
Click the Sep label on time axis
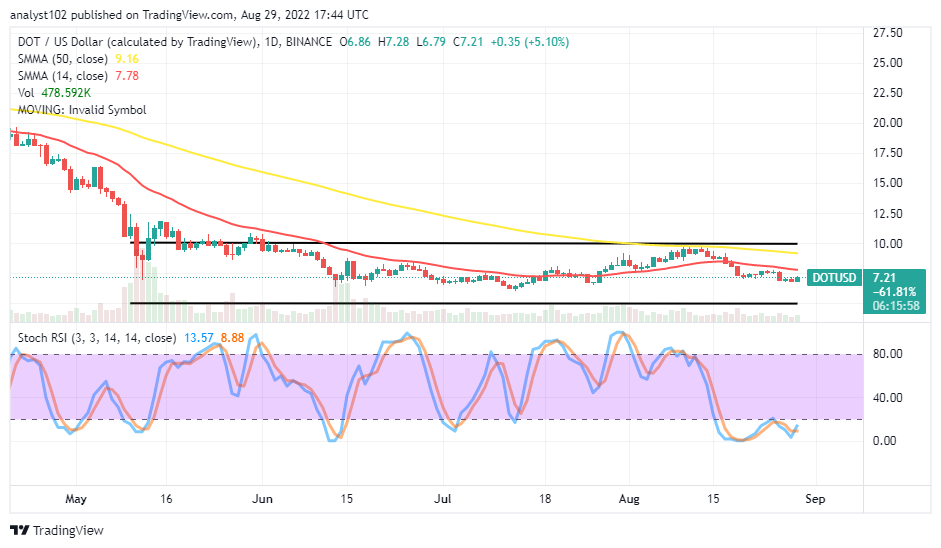tap(815, 499)
